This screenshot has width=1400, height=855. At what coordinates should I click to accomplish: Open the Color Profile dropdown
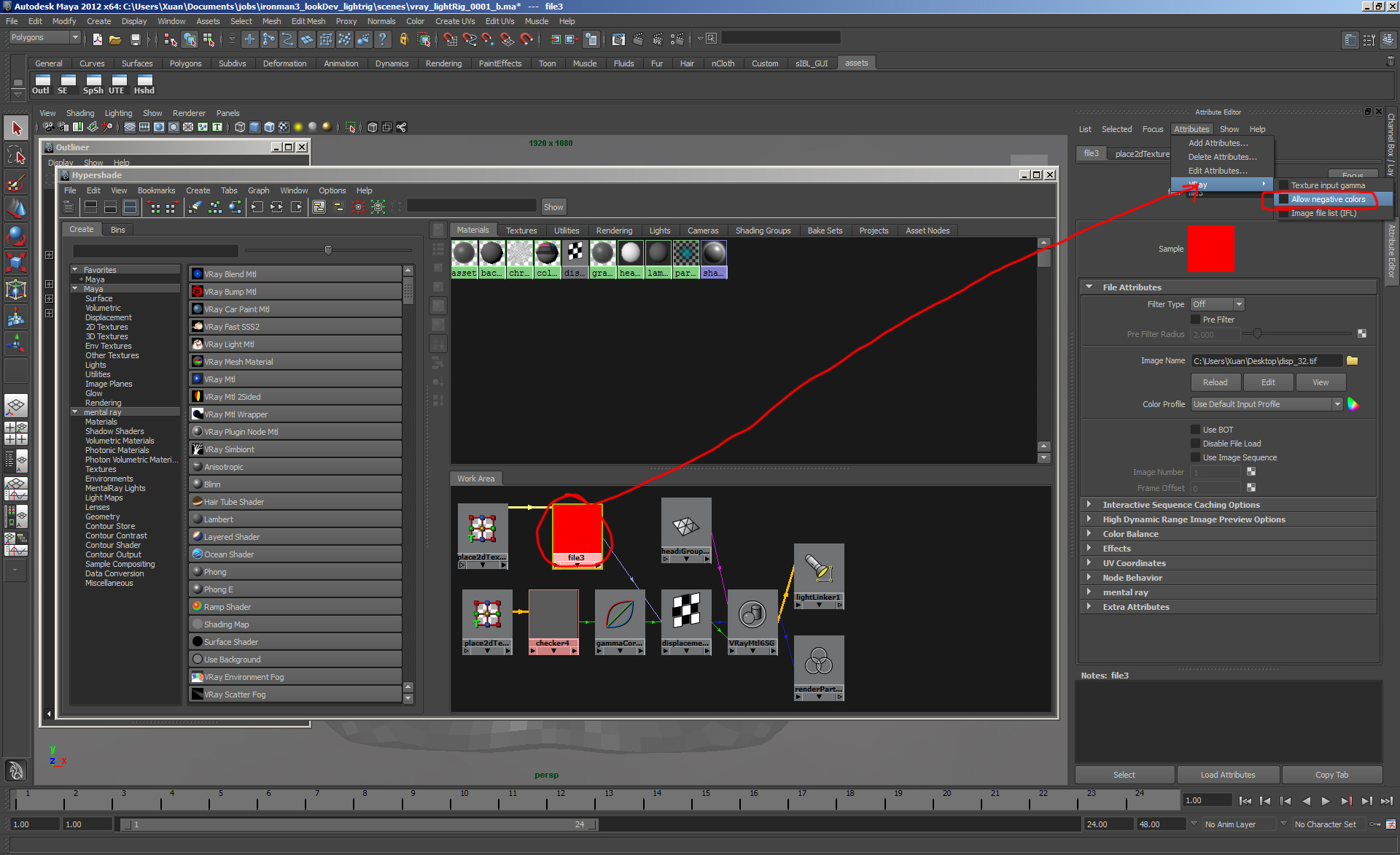coord(1267,404)
